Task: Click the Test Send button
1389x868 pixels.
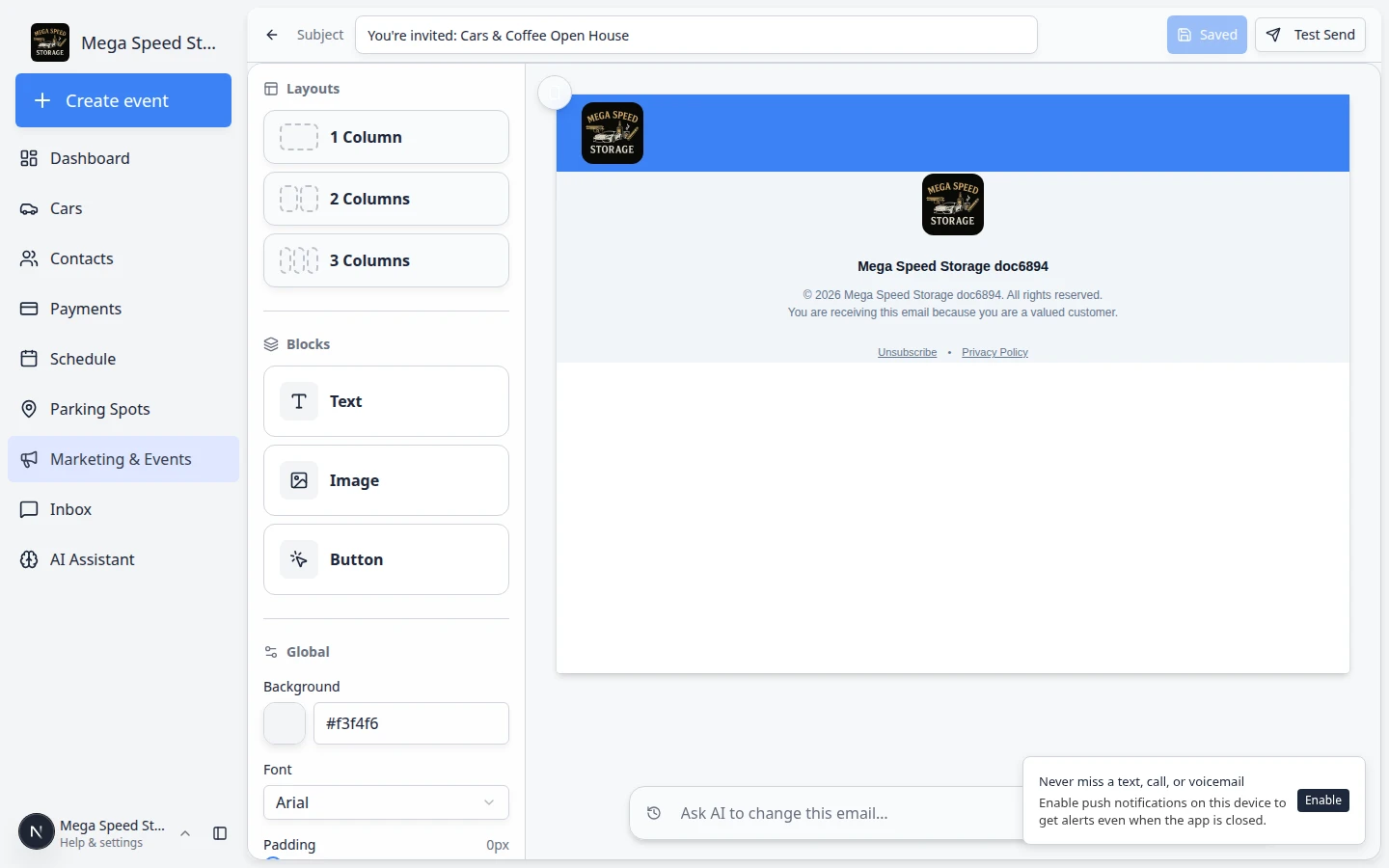Action: pos(1310,35)
